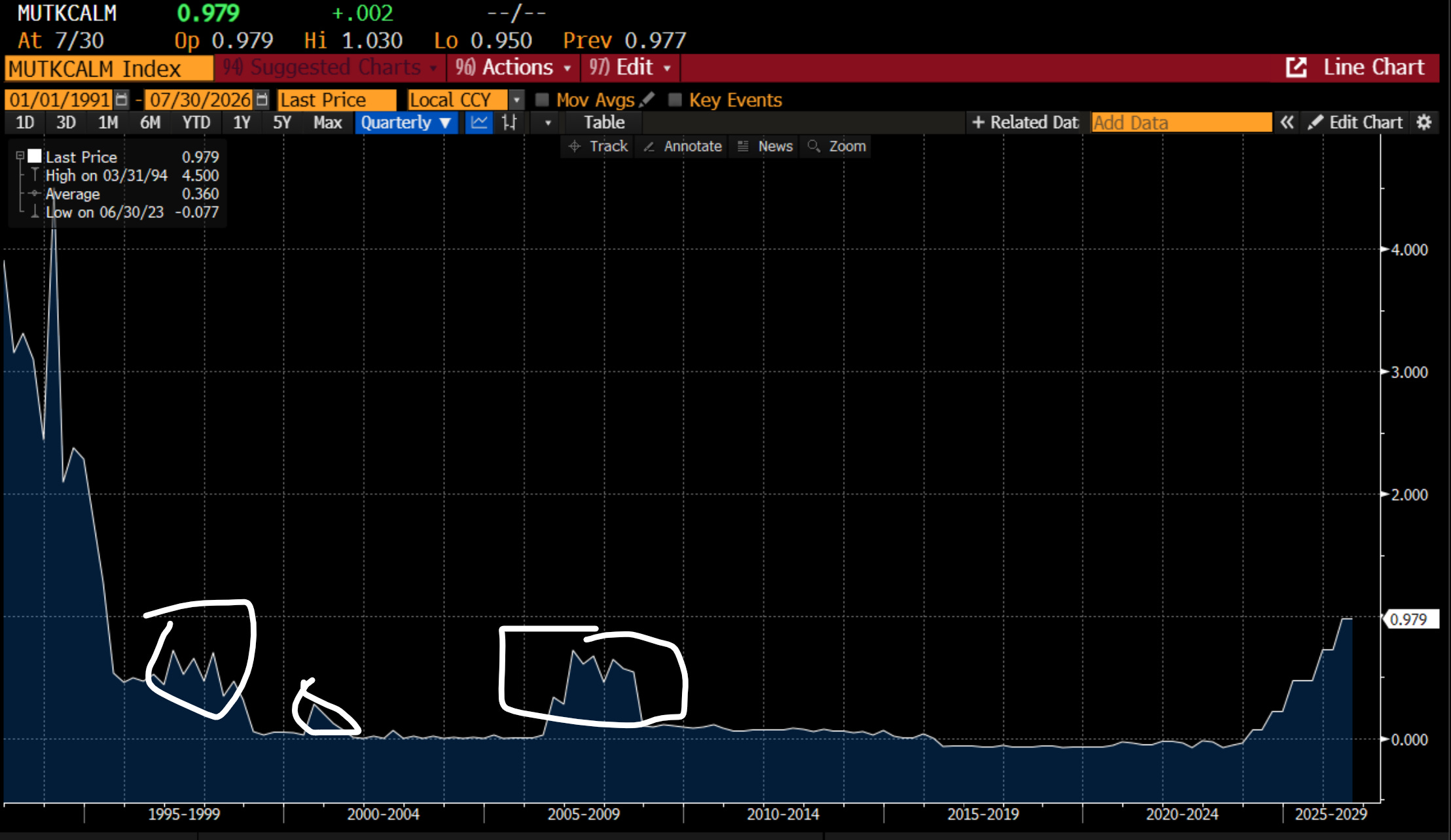Click the 'Average' legend row
Image resolution: width=1451 pixels, height=840 pixels.
click(125, 194)
